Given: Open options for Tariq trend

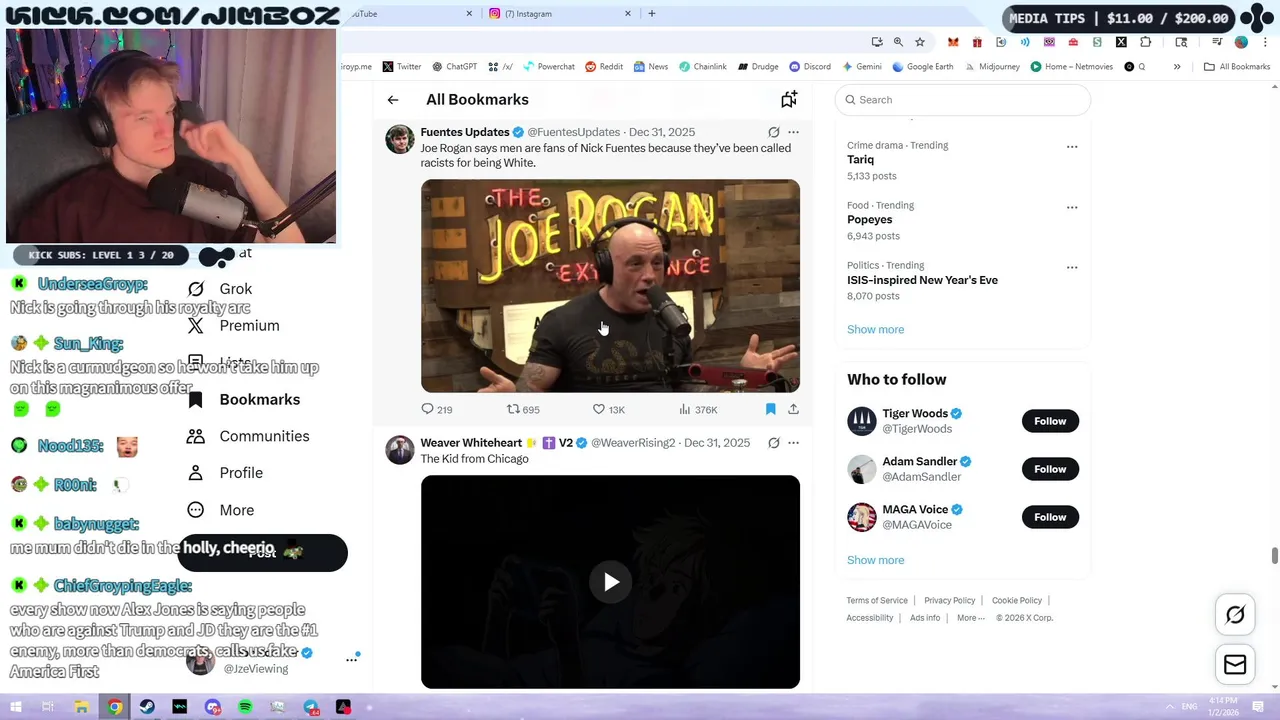Looking at the screenshot, I should pyautogui.click(x=1072, y=147).
